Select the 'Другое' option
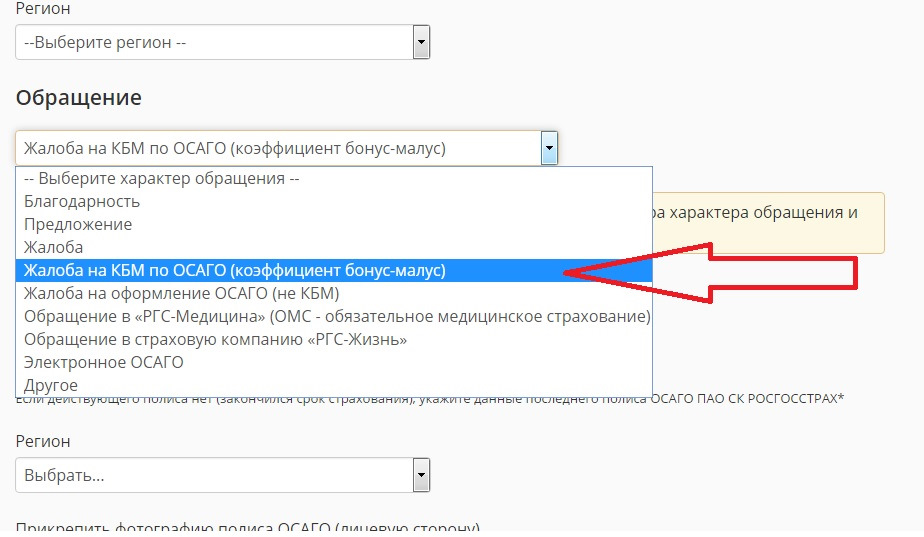 [334, 386]
